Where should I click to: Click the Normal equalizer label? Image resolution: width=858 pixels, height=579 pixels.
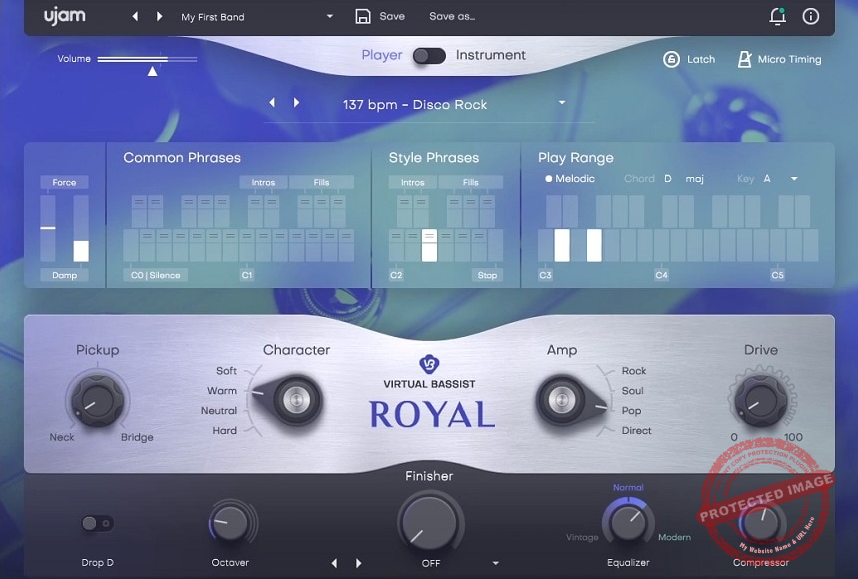click(628, 487)
